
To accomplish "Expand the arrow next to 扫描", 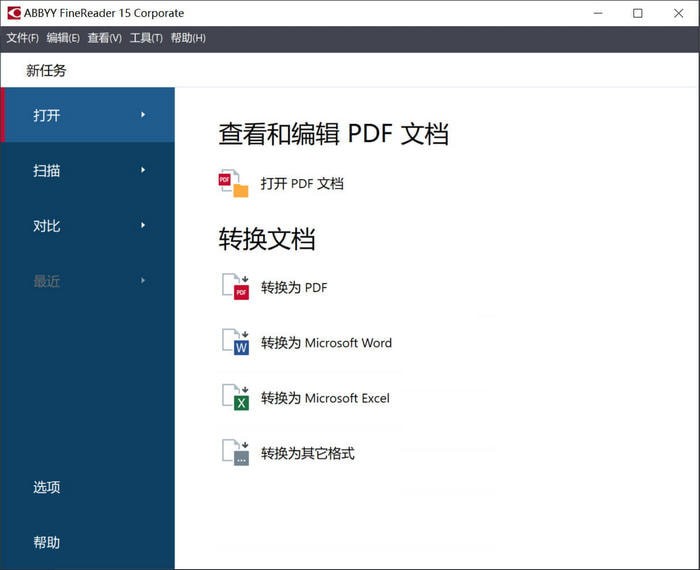I will pos(143,170).
